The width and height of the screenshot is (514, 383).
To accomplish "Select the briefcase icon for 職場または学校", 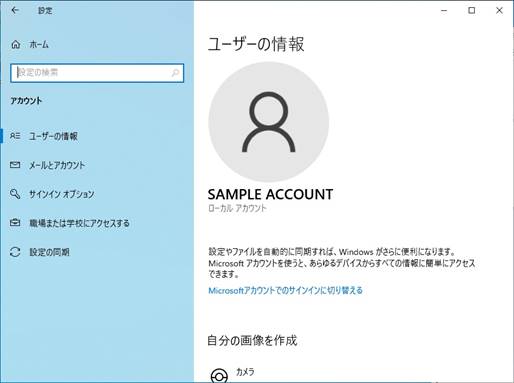I will coord(15,223).
